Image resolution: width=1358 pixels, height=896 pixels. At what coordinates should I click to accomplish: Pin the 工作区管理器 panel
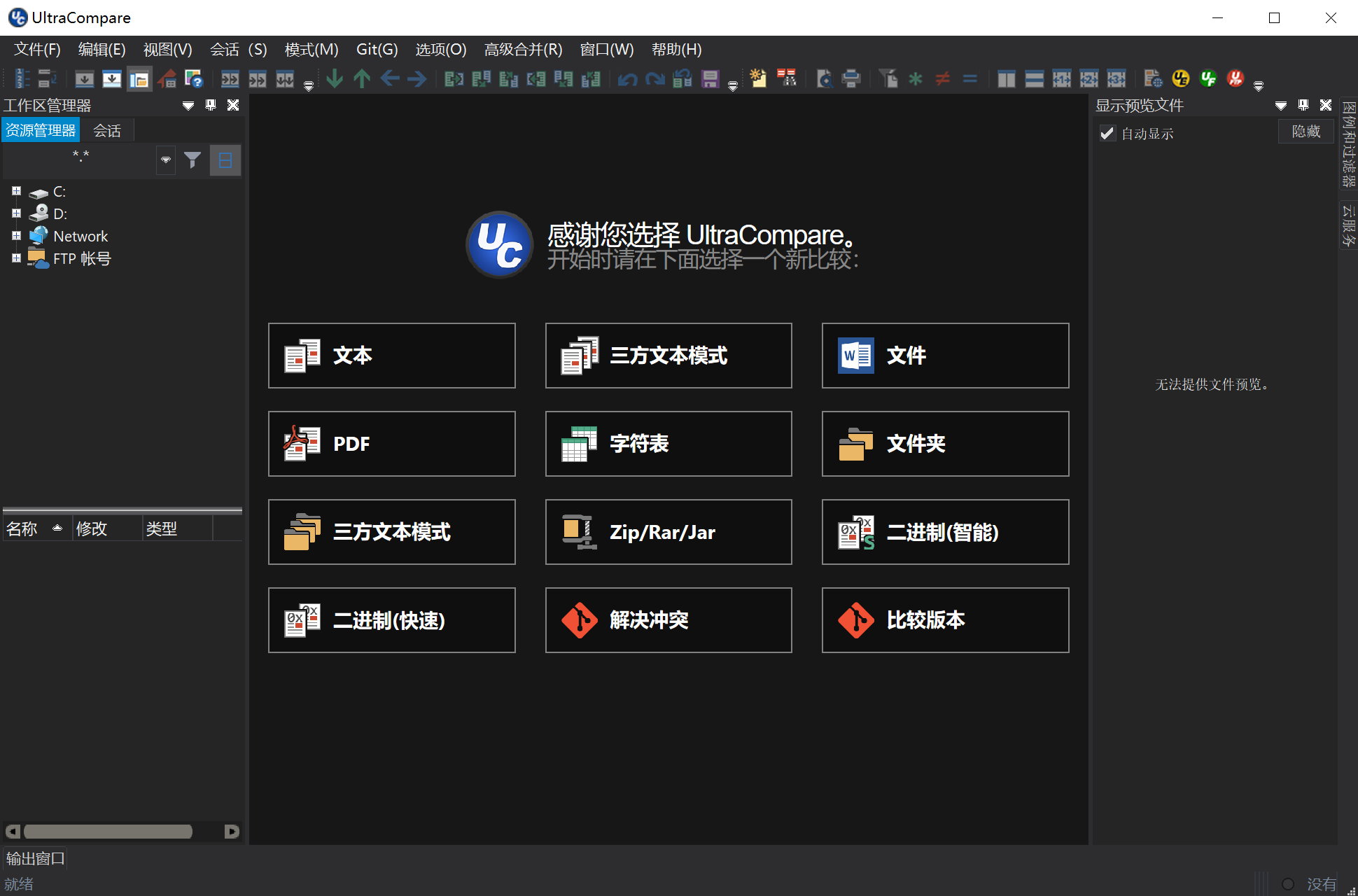click(x=211, y=105)
